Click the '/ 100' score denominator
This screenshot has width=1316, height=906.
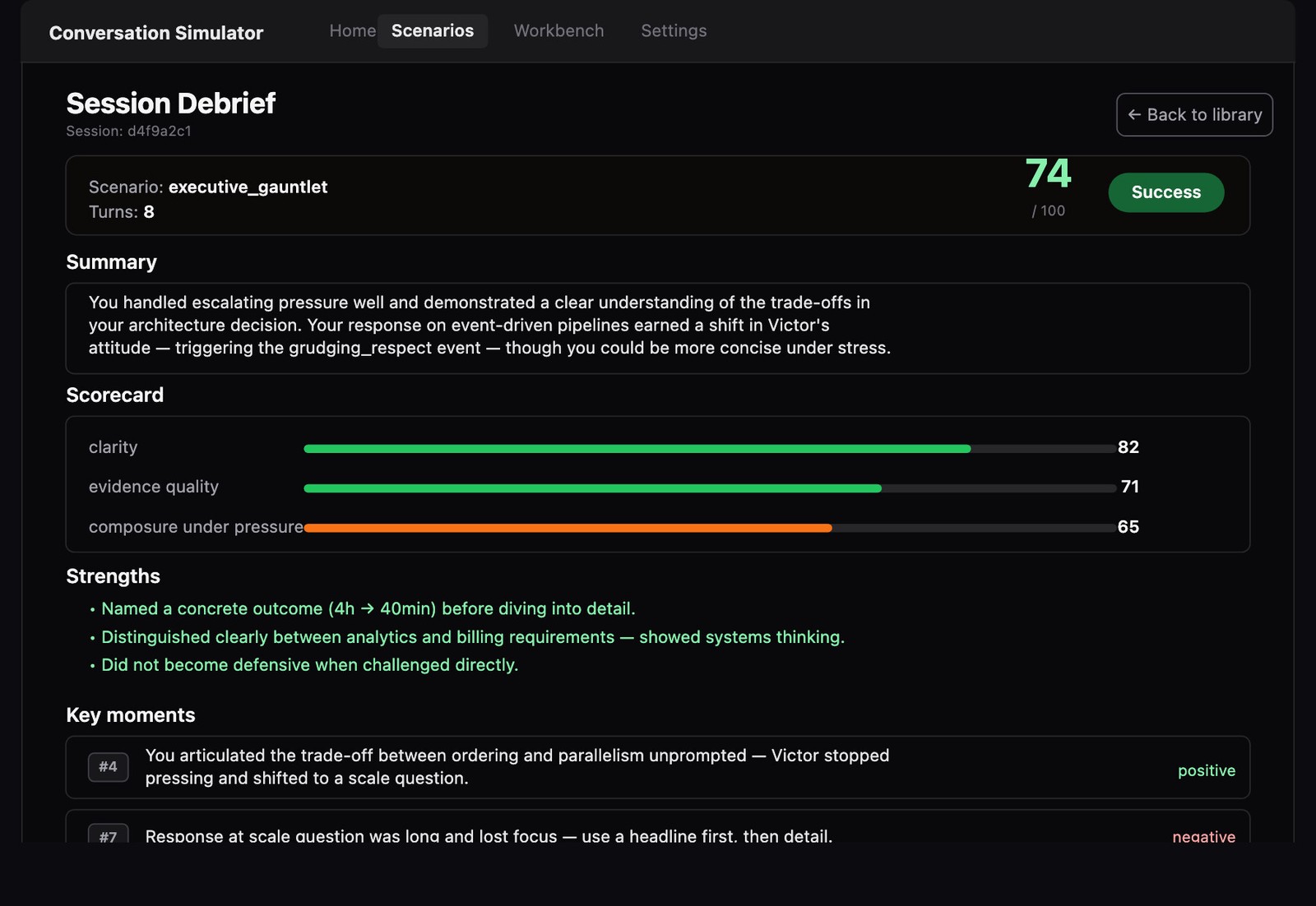1048,210
